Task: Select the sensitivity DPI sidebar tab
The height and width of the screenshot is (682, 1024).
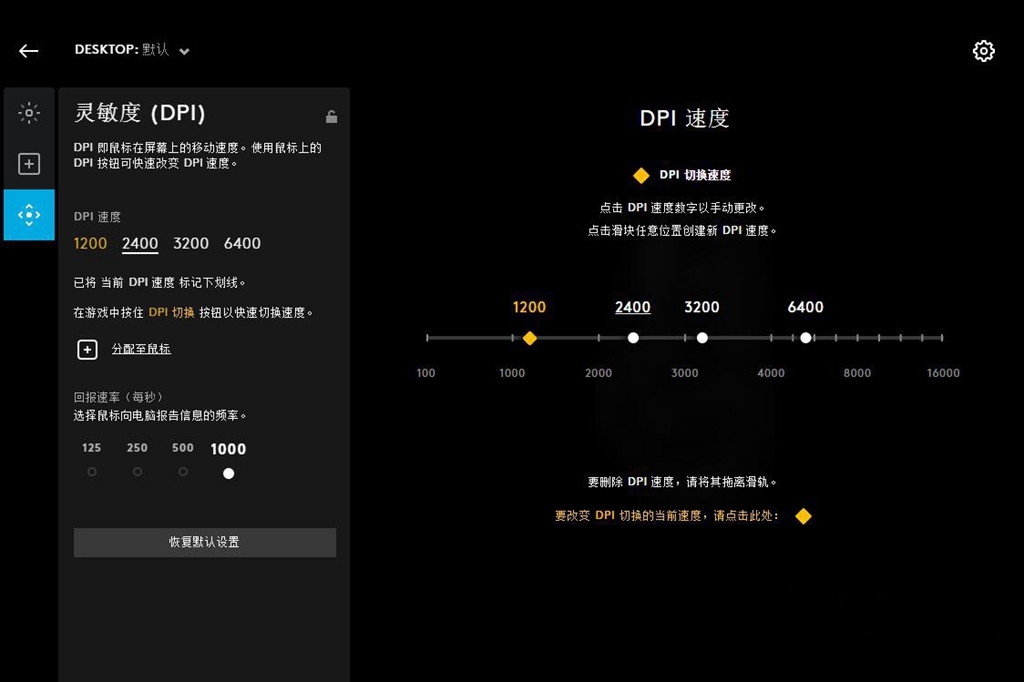Action: click(29, 215)
